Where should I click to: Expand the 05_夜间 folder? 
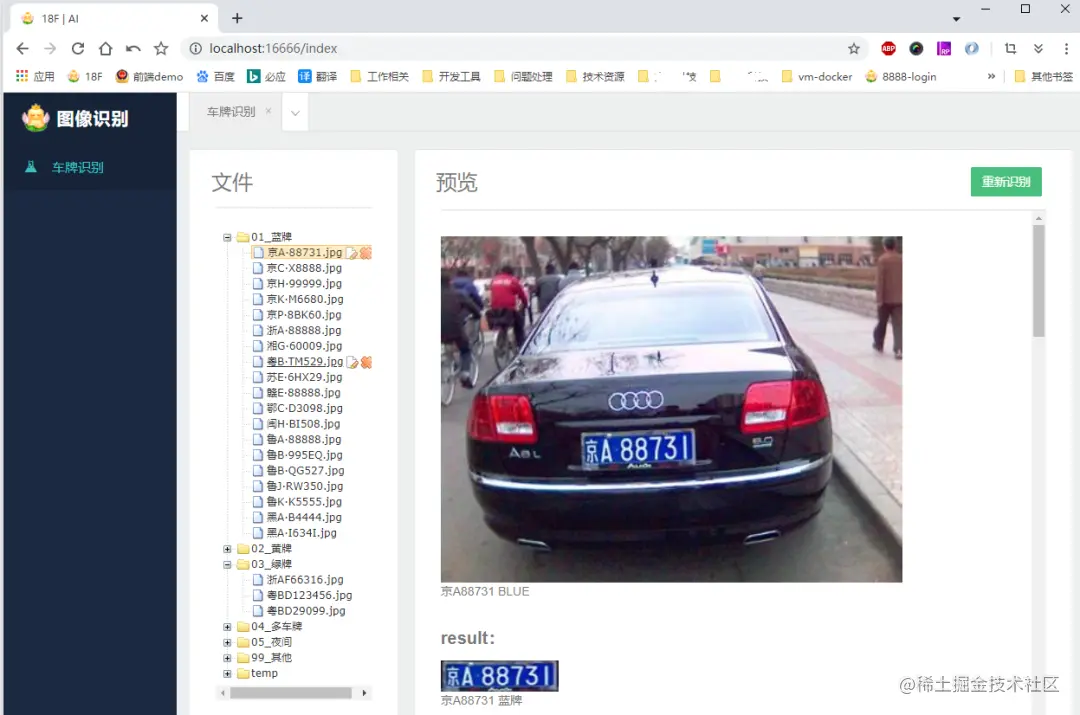point(227,642)
